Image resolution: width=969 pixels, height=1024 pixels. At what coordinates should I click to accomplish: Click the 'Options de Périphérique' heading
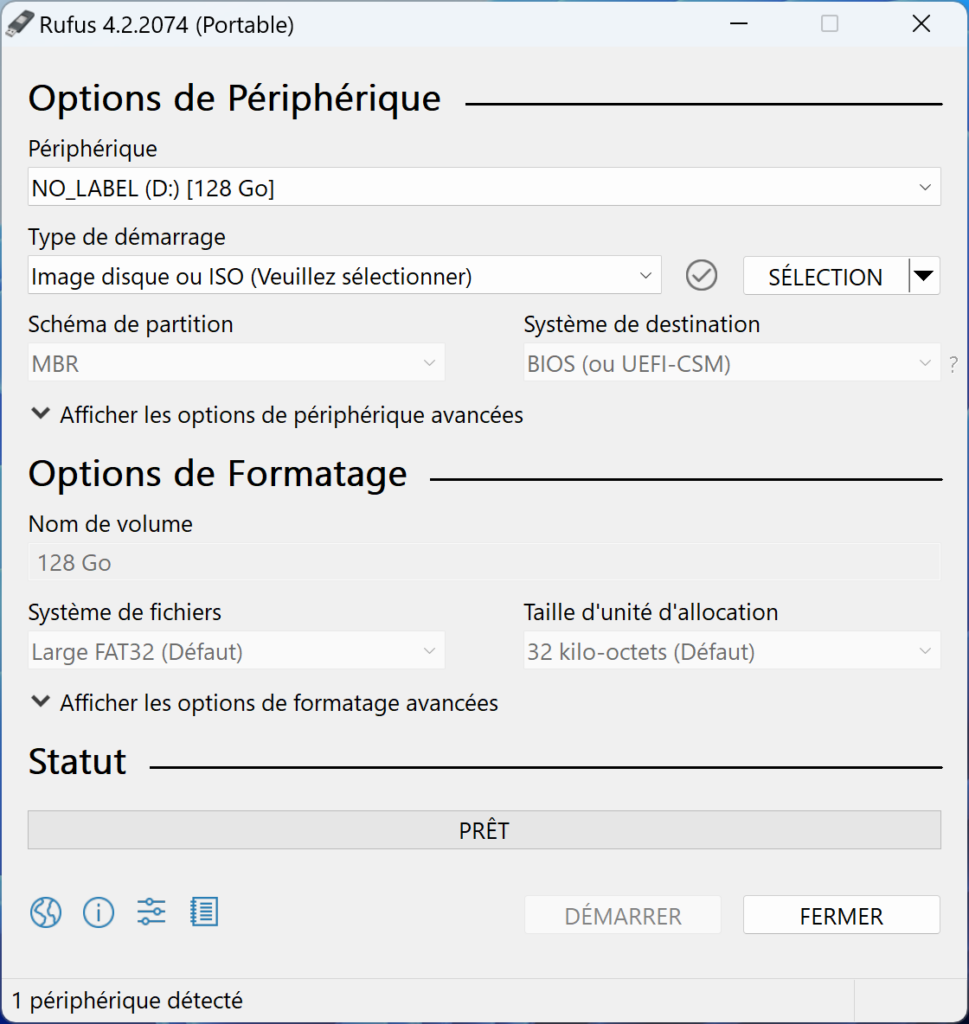click(x=234, y=99)
